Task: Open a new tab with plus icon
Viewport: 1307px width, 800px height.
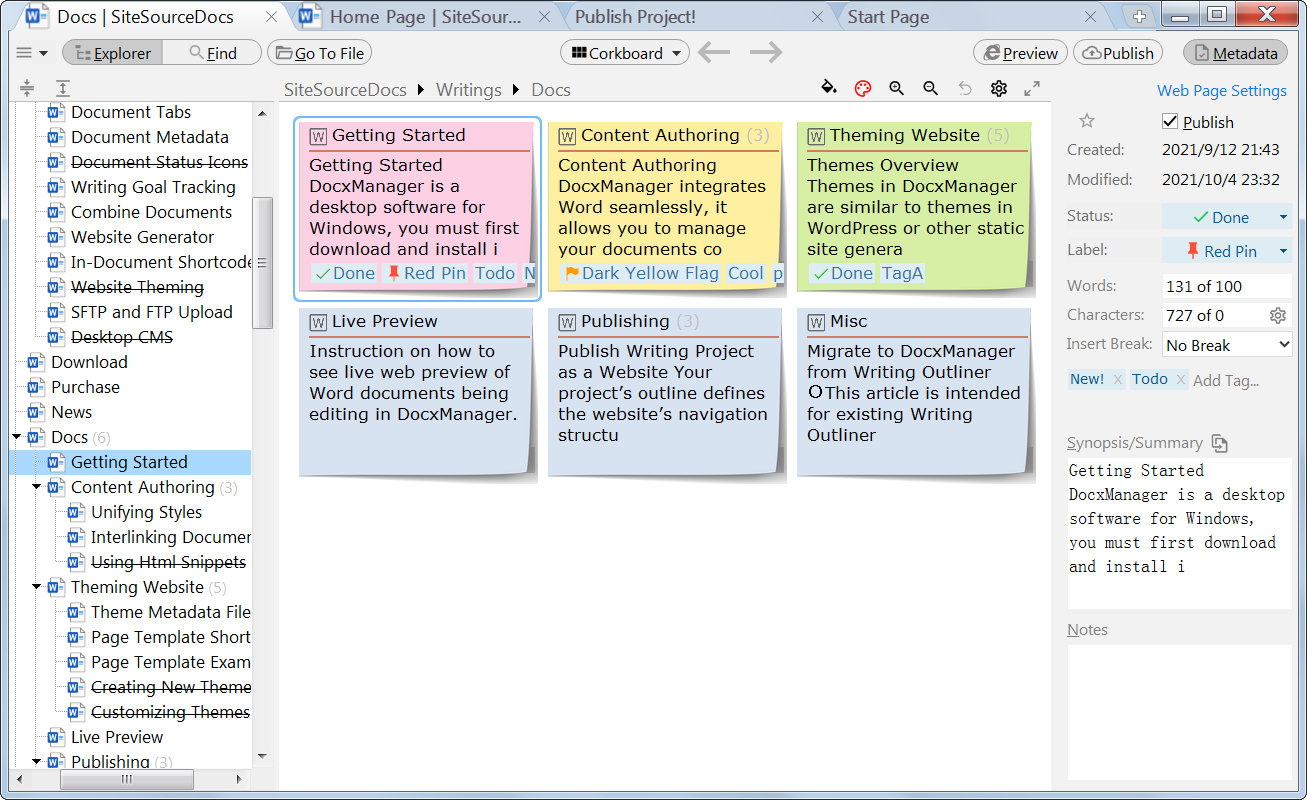Action: 1138,16
